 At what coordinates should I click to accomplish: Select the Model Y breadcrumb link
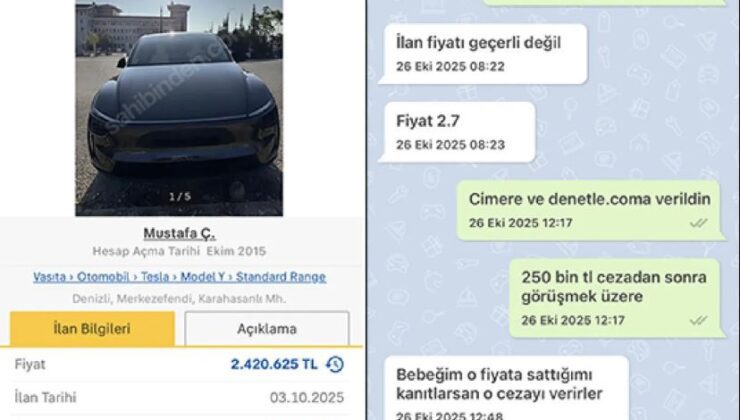(x=202, y=277)
